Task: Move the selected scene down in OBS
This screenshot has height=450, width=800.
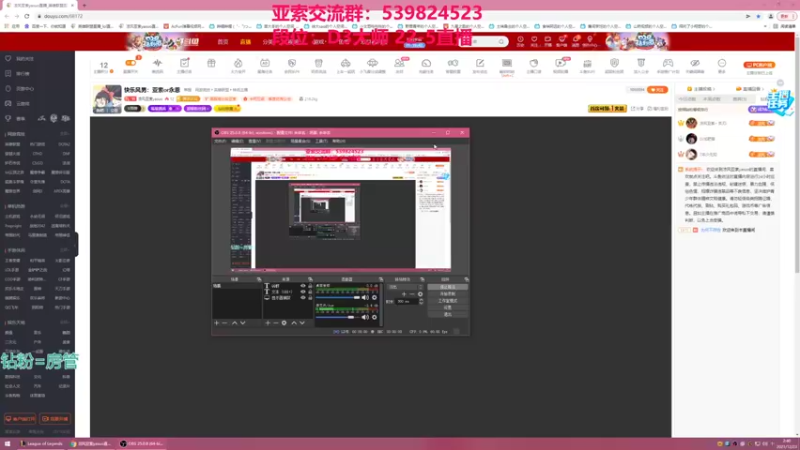Action: point(243,323)
